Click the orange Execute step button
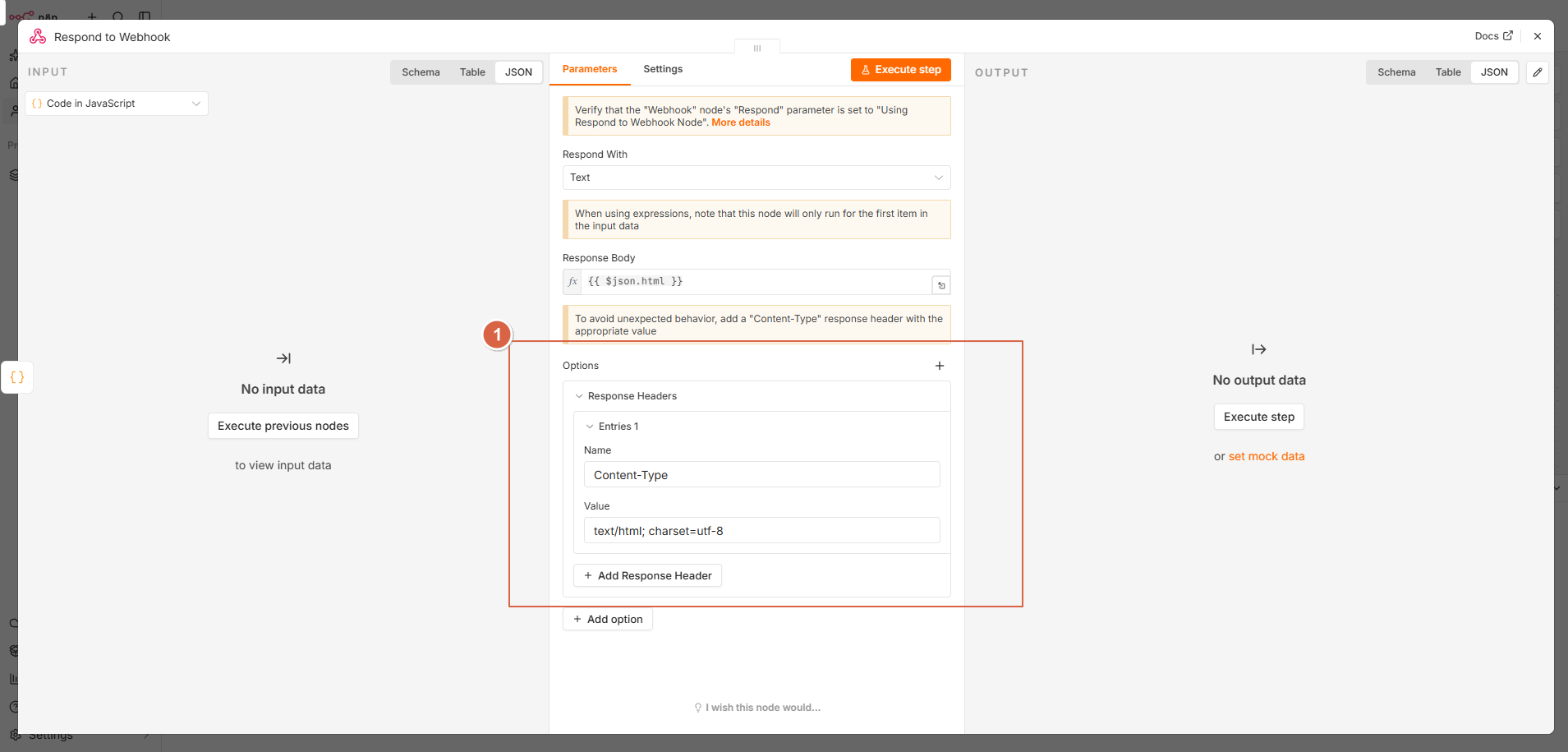Image resolution: width=1568 pixels, height=752 pixels. coord(901,70)
